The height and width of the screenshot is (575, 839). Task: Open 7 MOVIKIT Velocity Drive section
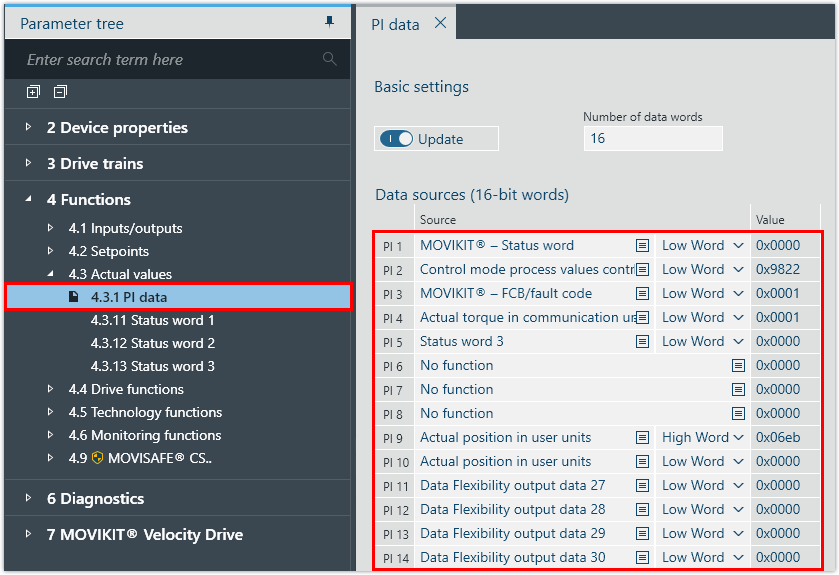tap(144, 534)
